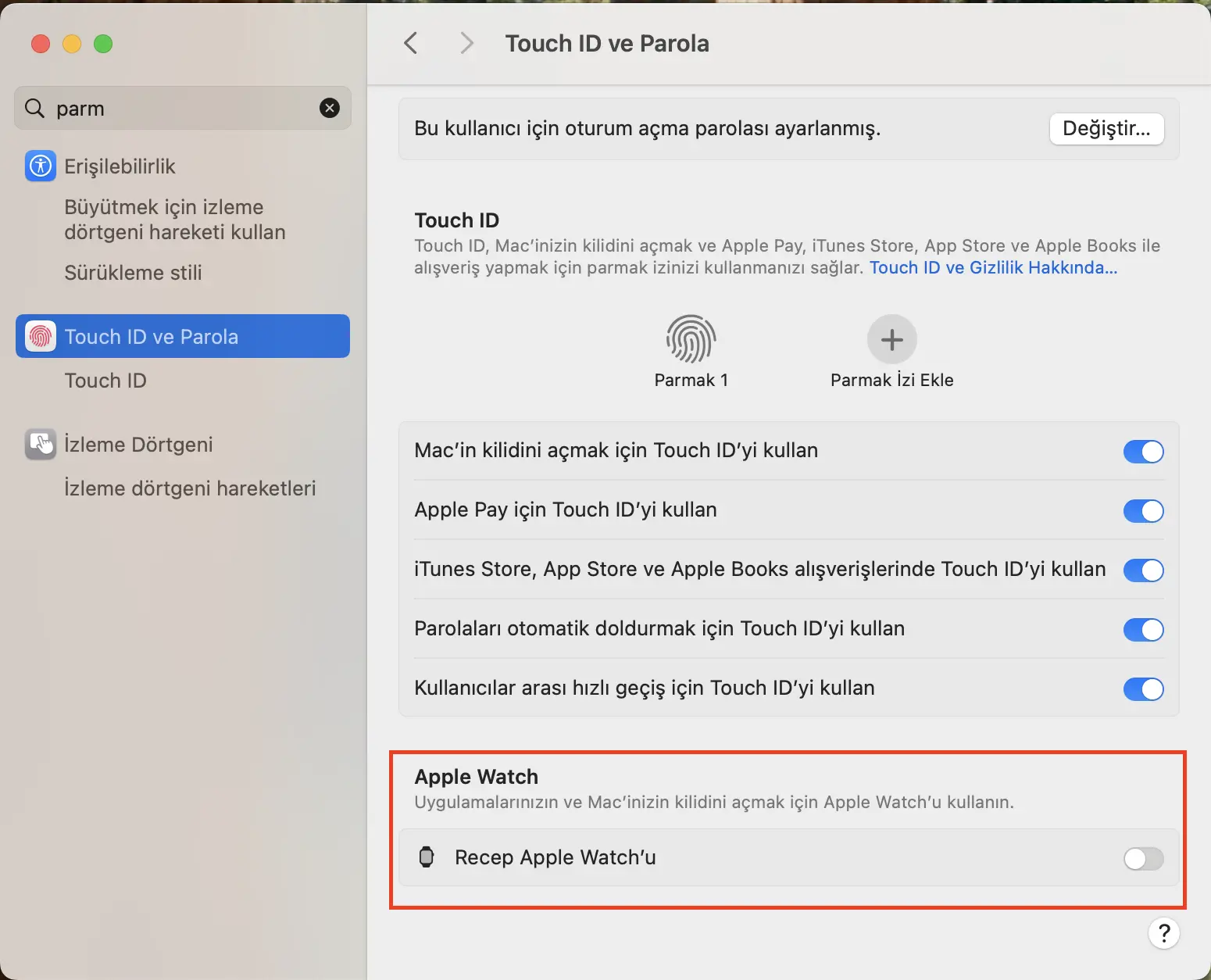Click the Parmak İzi Ekle label
Viewport: 1211px width, 980px height.
(891, 380)
